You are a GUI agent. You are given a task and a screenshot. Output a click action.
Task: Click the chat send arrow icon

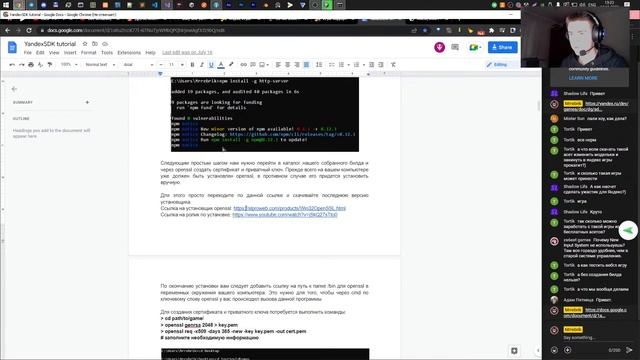[x=629, y=350]
